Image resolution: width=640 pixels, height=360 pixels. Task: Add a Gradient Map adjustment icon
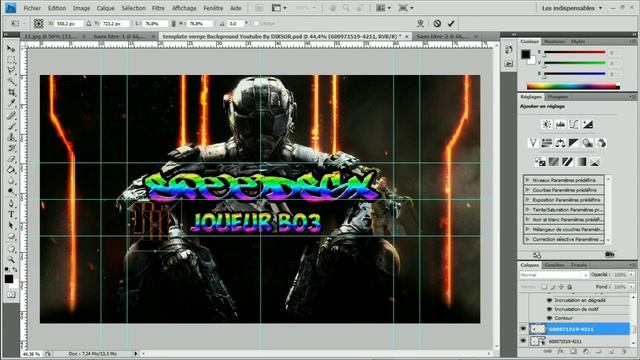coord(581,162)
